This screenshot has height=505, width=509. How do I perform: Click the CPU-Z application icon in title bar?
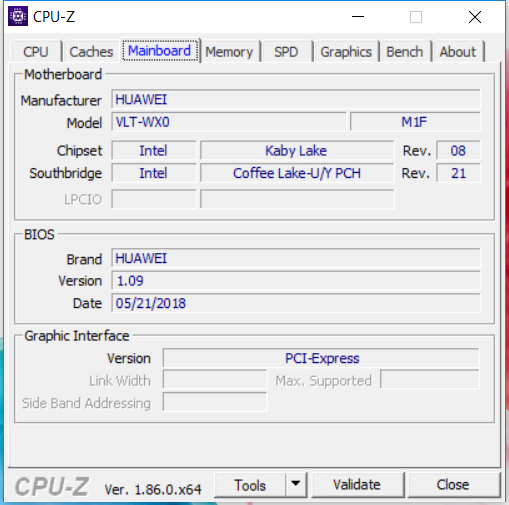(18, 16)
